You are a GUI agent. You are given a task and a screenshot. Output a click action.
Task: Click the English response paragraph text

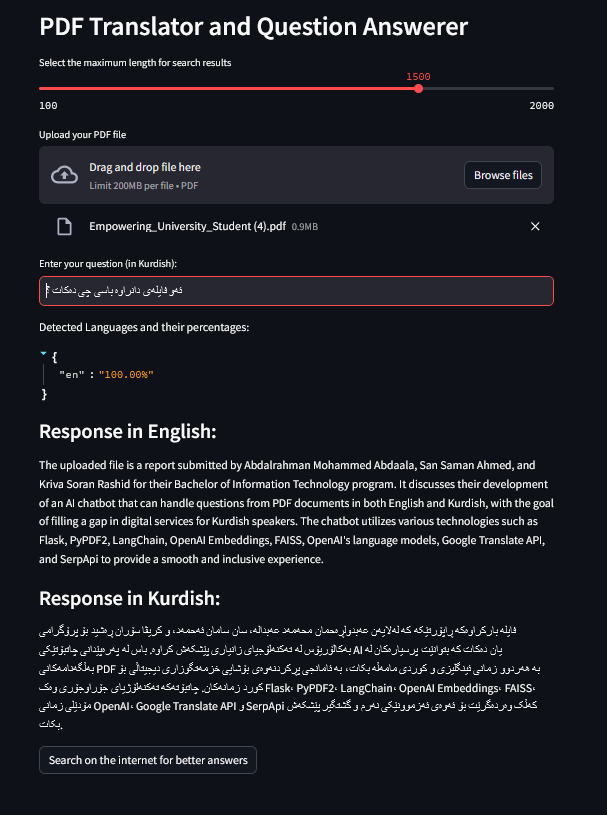click(296, 512)
